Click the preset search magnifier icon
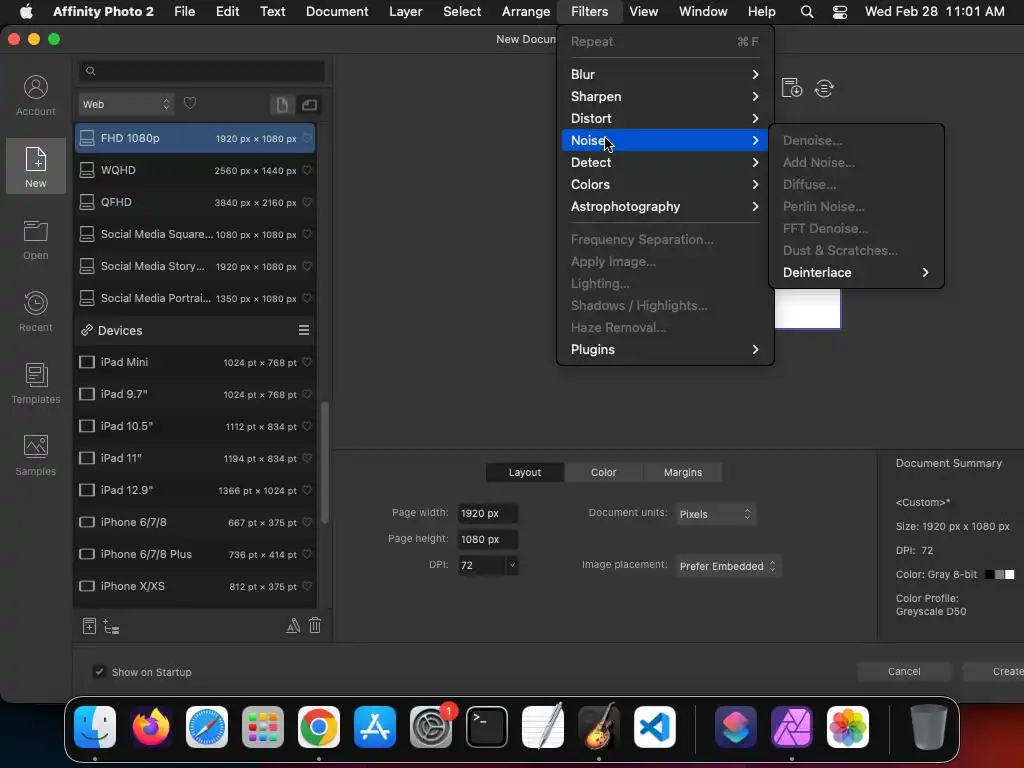The height and width of the screenshot is (768, 1024). pyautogui.click(x=91, y=71)
